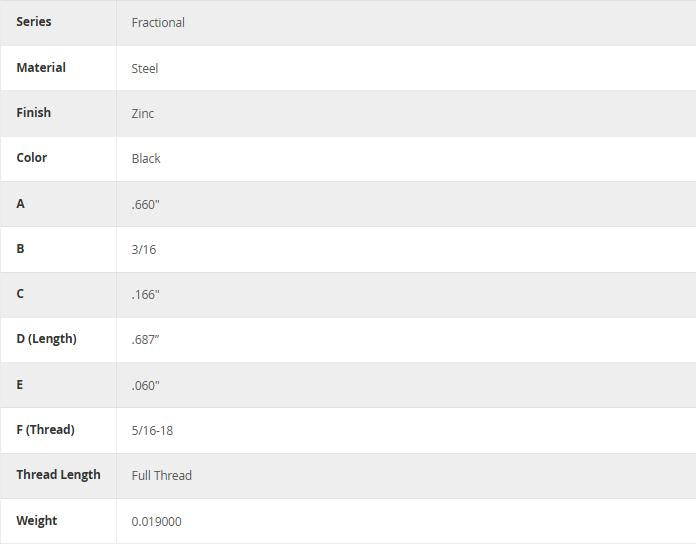Select the Zinc finish value

(x=143, y=114)
